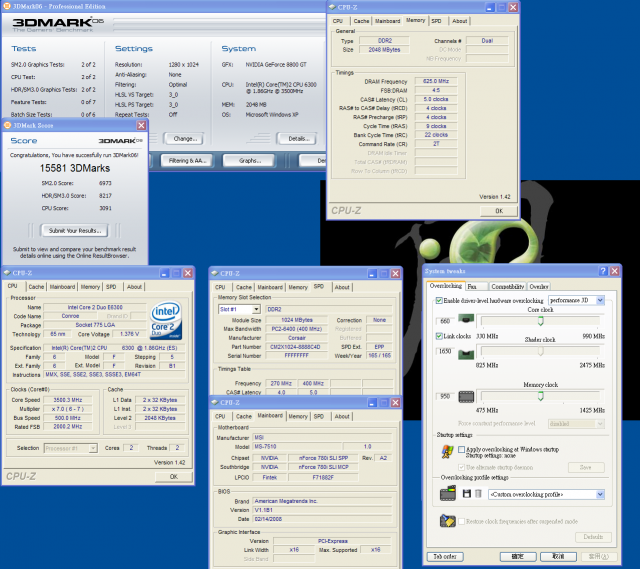Click the Intel Core 2 Duo logo

166,320
